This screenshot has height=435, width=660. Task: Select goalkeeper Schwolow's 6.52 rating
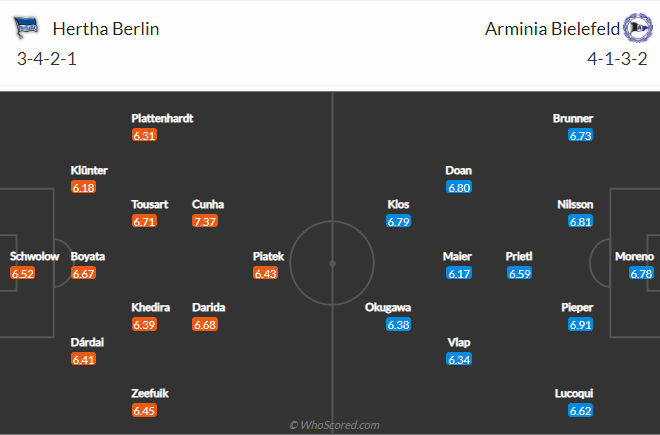point(23,274)
